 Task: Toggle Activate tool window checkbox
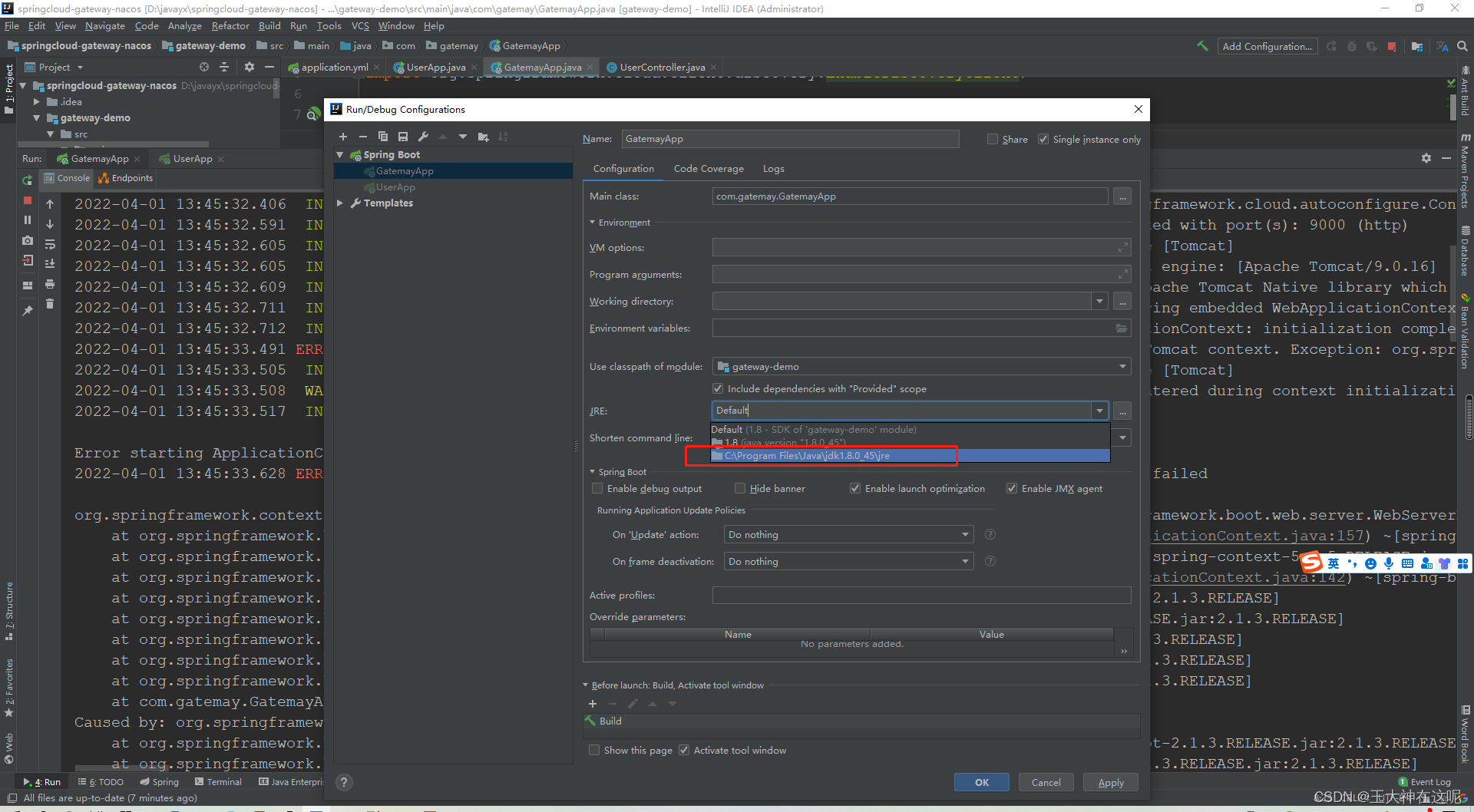pyautogui.click(x=684, y=751)
